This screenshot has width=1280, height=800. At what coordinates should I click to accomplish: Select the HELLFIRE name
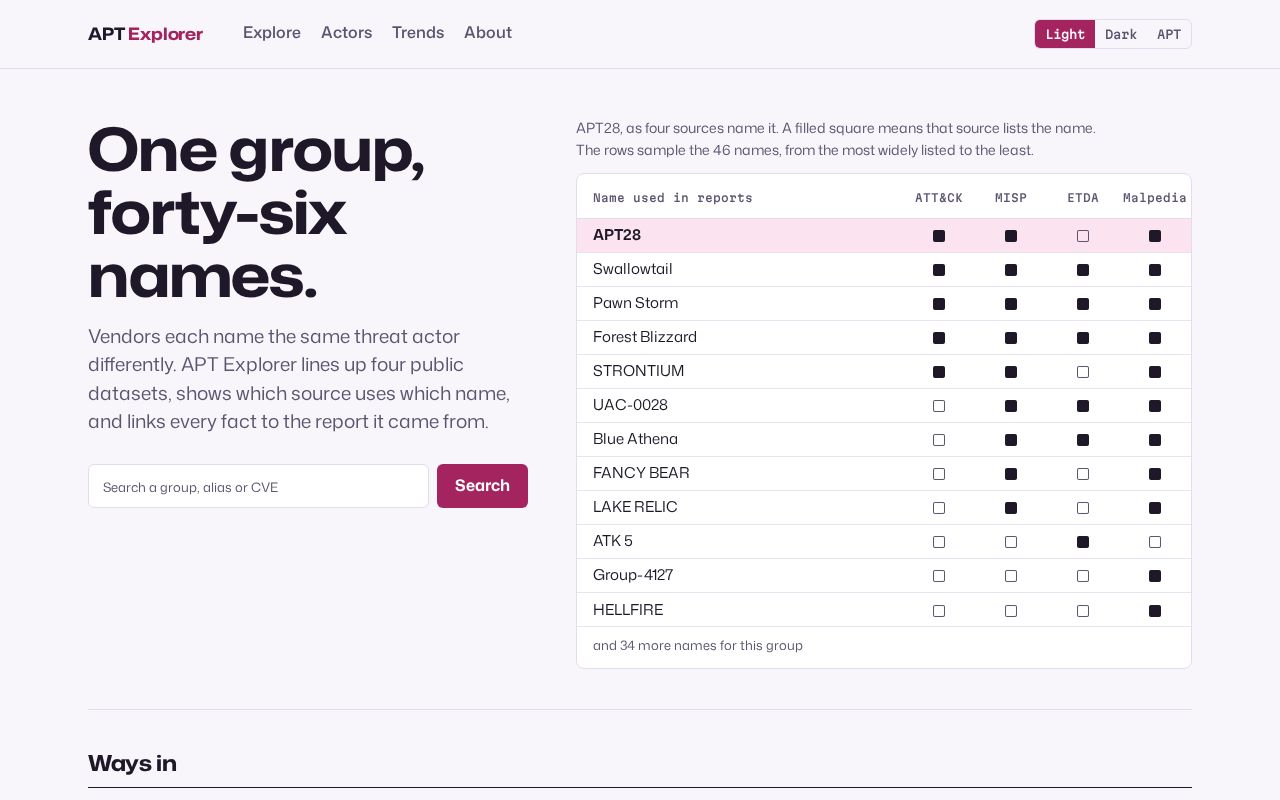(628, 610)
